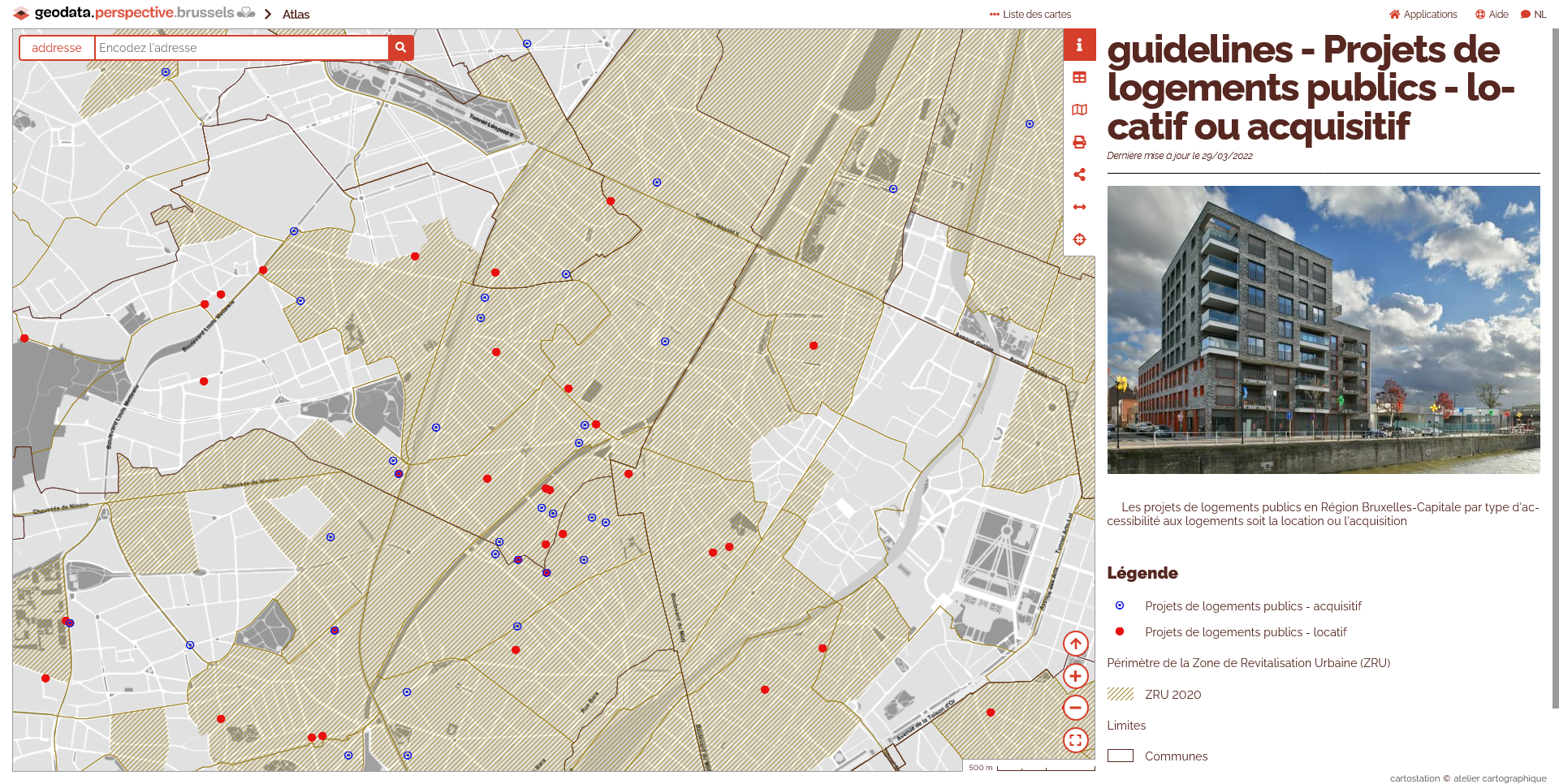Click the 'addresse' search type selector
The width and height of the screenshot is (1559, 784).
coord(57,48)
